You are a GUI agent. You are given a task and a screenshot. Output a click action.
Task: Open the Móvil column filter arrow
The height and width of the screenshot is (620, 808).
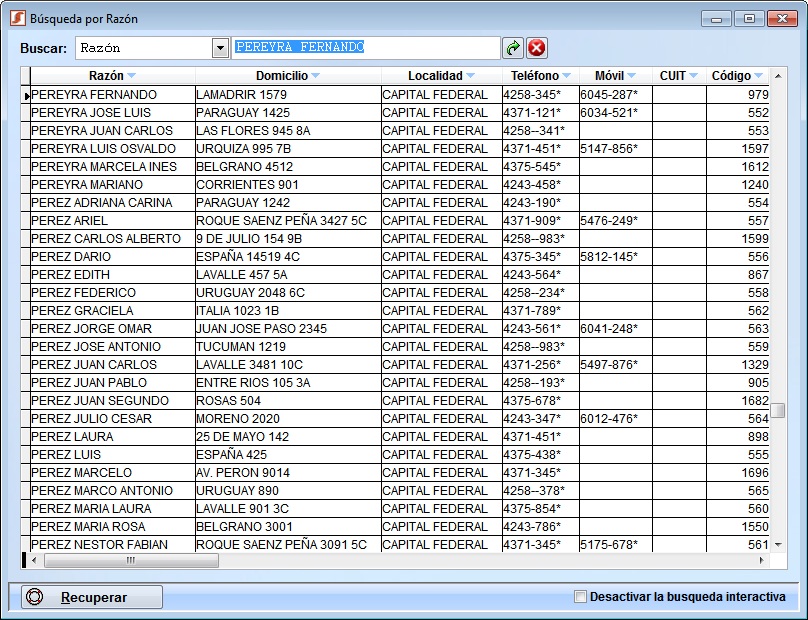631,76
